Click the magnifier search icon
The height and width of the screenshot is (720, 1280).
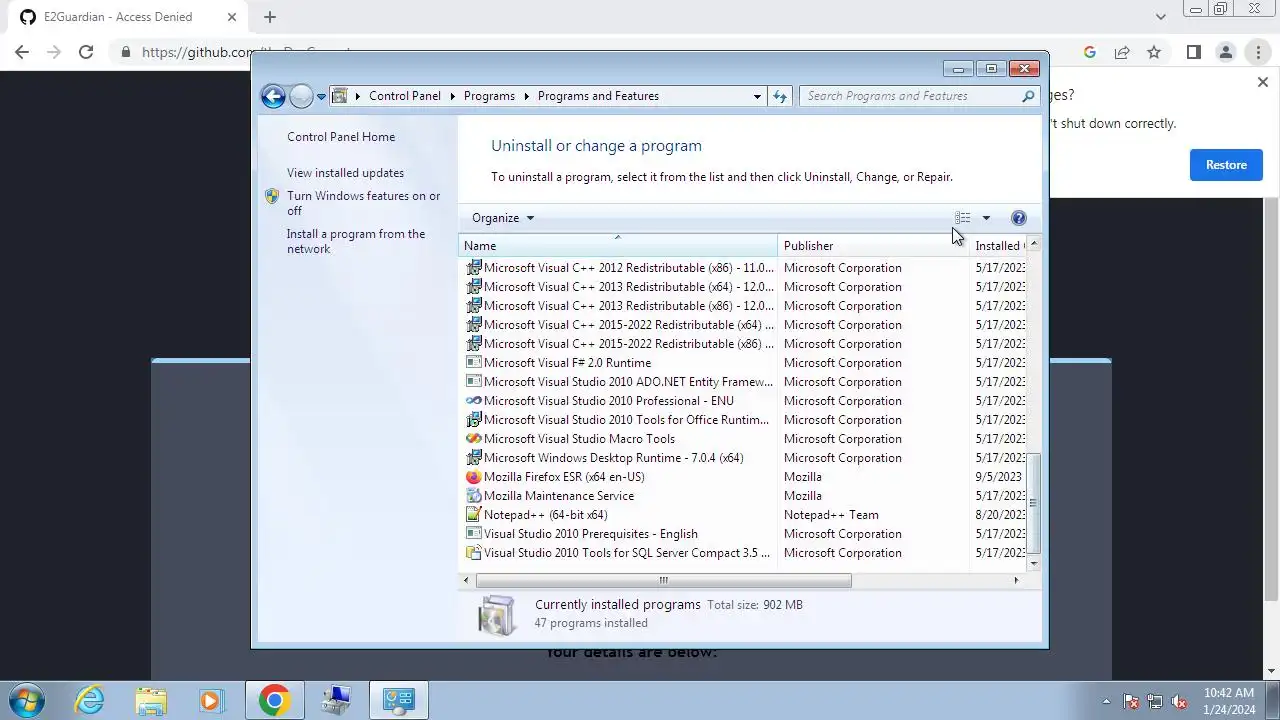point(1028,96)
